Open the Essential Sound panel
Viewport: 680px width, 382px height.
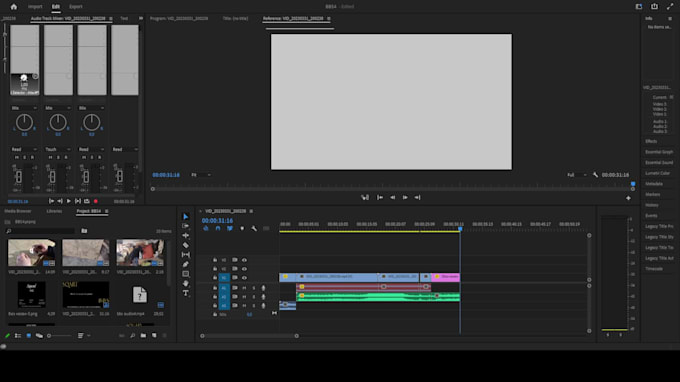[659, 163]
